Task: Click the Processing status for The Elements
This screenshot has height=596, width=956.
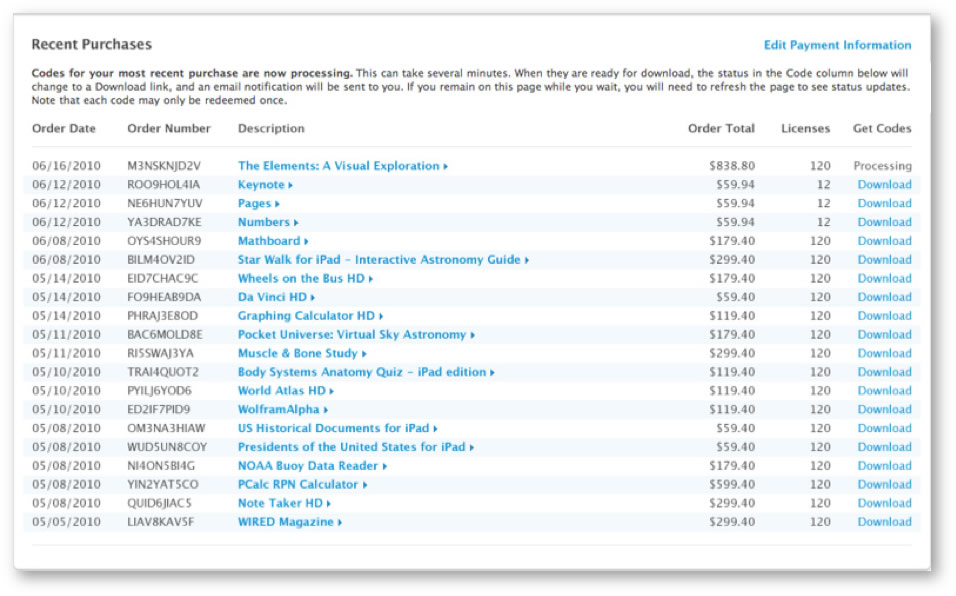Action: tap(882, 166)
